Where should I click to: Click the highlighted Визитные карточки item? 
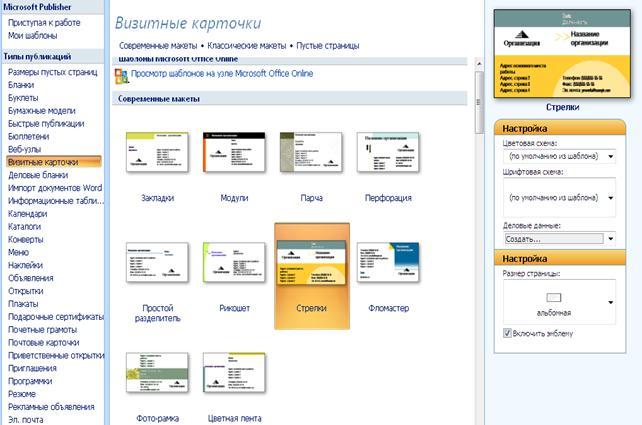tap(54, 162)
